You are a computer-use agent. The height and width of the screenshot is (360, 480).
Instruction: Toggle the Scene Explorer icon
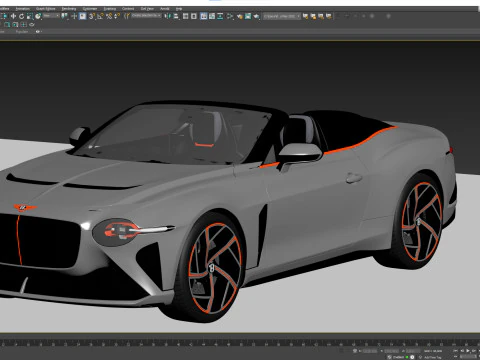pos(185,16)
